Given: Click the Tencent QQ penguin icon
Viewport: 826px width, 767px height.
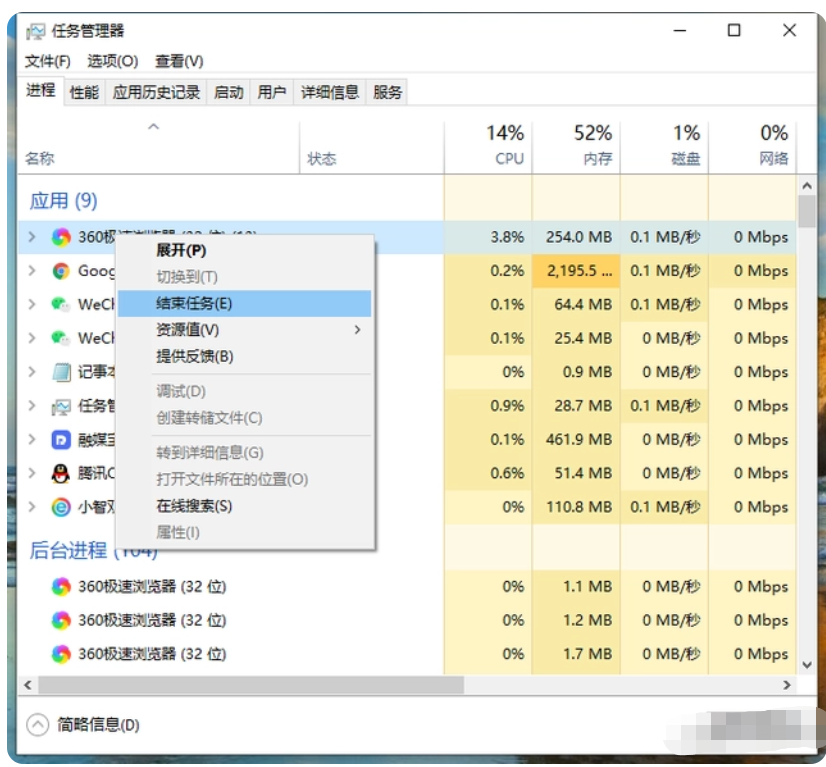Looking at the screenshot, I should tap(61, 473).
